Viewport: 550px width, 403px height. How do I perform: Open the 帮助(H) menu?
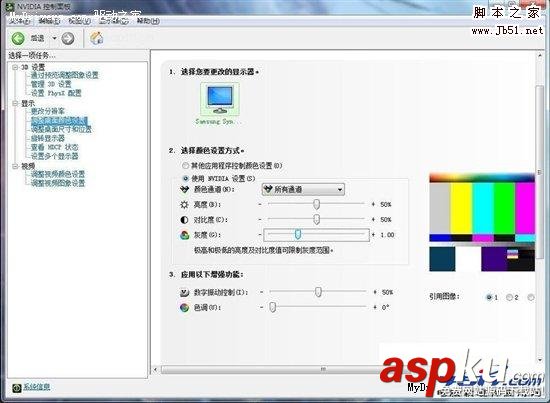point(148,21)
